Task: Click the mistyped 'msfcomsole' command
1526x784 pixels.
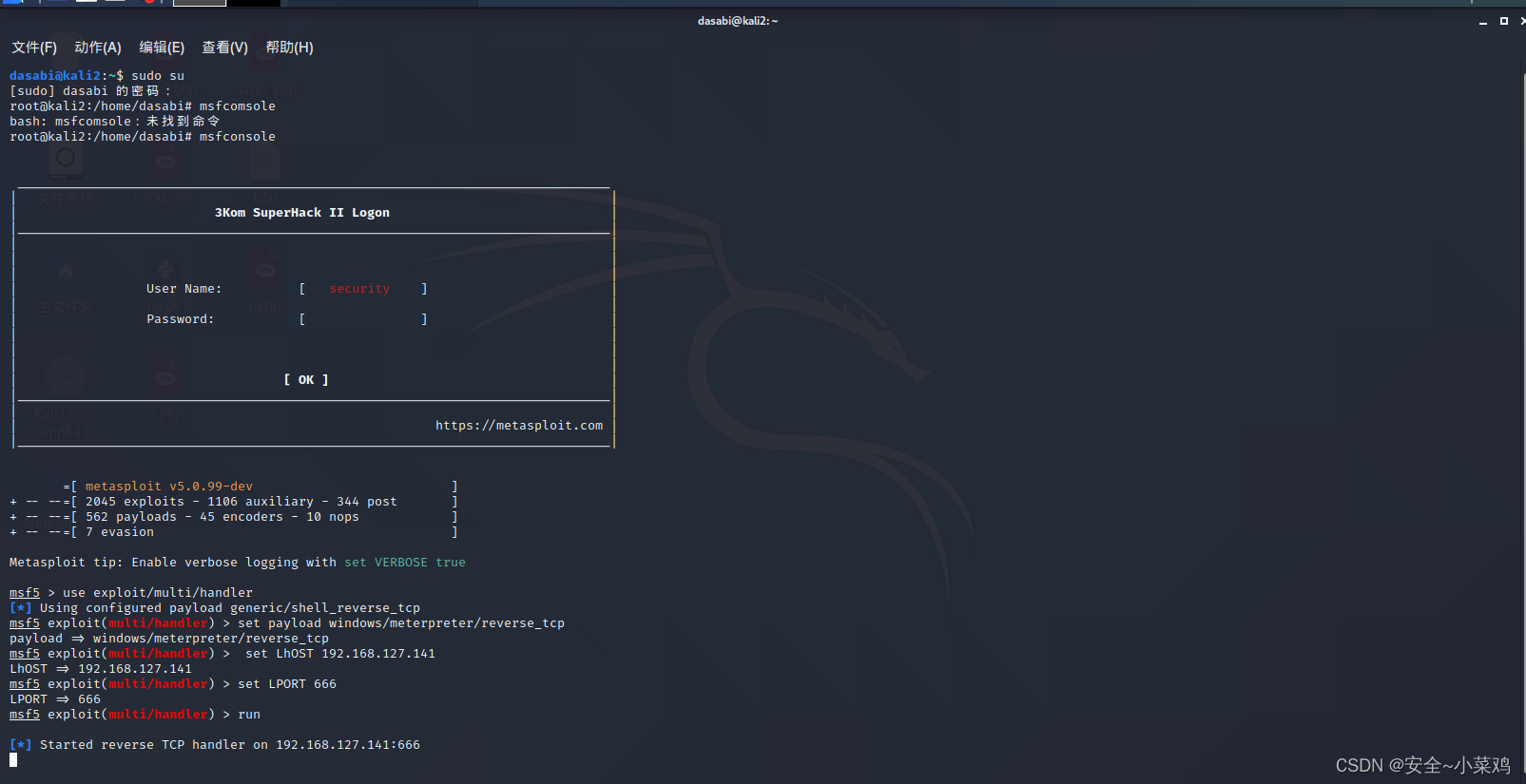Action: [x=238, y=106]
